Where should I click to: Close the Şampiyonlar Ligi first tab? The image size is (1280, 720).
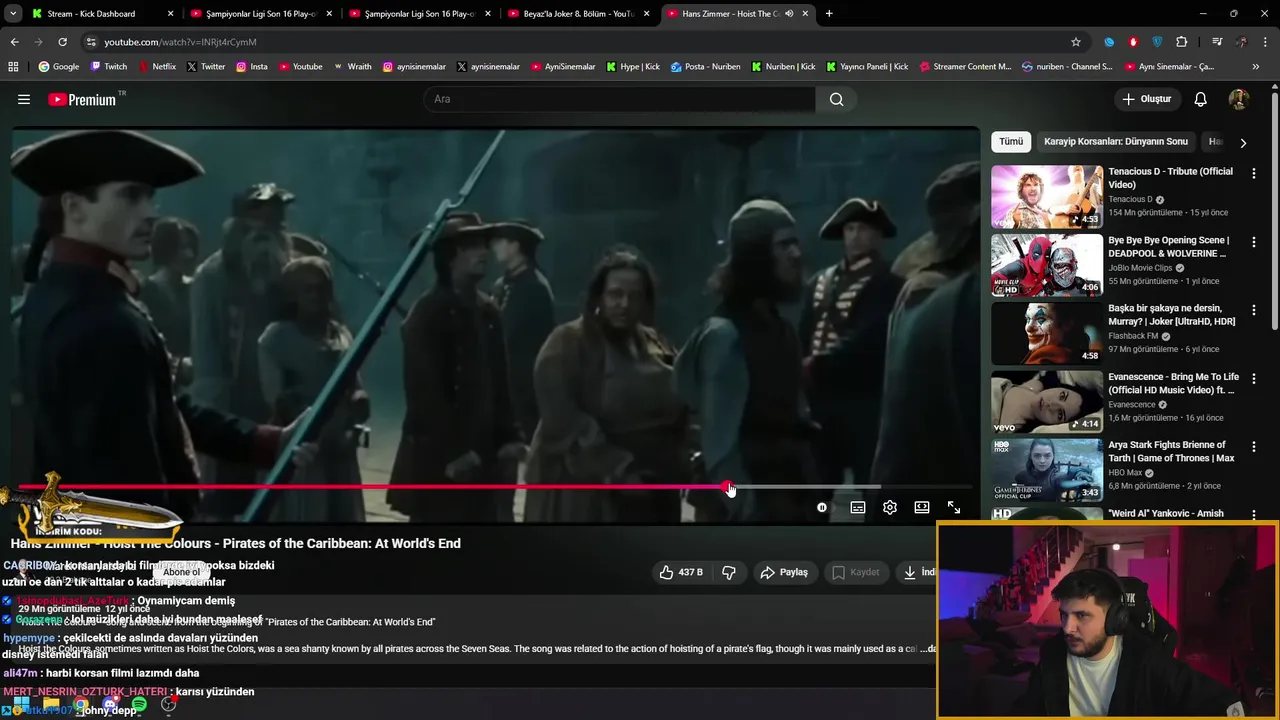tap(329, 14)
